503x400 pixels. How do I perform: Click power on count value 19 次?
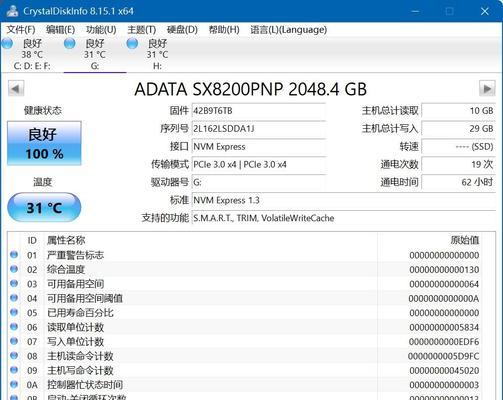pyautogui.click(x=458, y=164)
